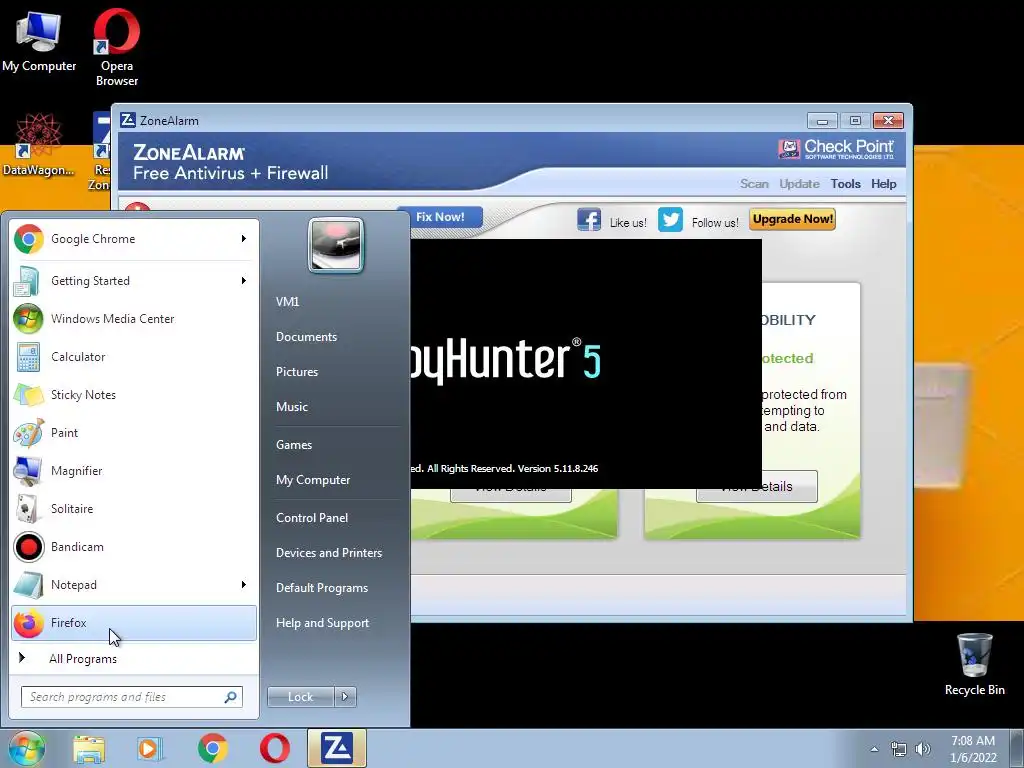Launch Calculator from Start menu
1024x768 pixels.
click(133, 357)
